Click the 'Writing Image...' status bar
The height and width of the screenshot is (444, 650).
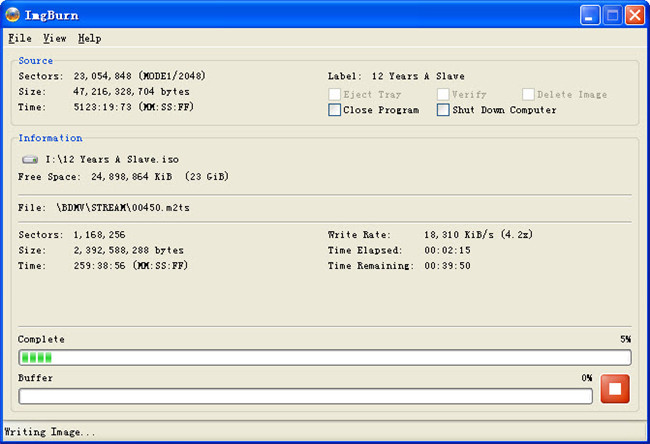(x=50, y=432)
